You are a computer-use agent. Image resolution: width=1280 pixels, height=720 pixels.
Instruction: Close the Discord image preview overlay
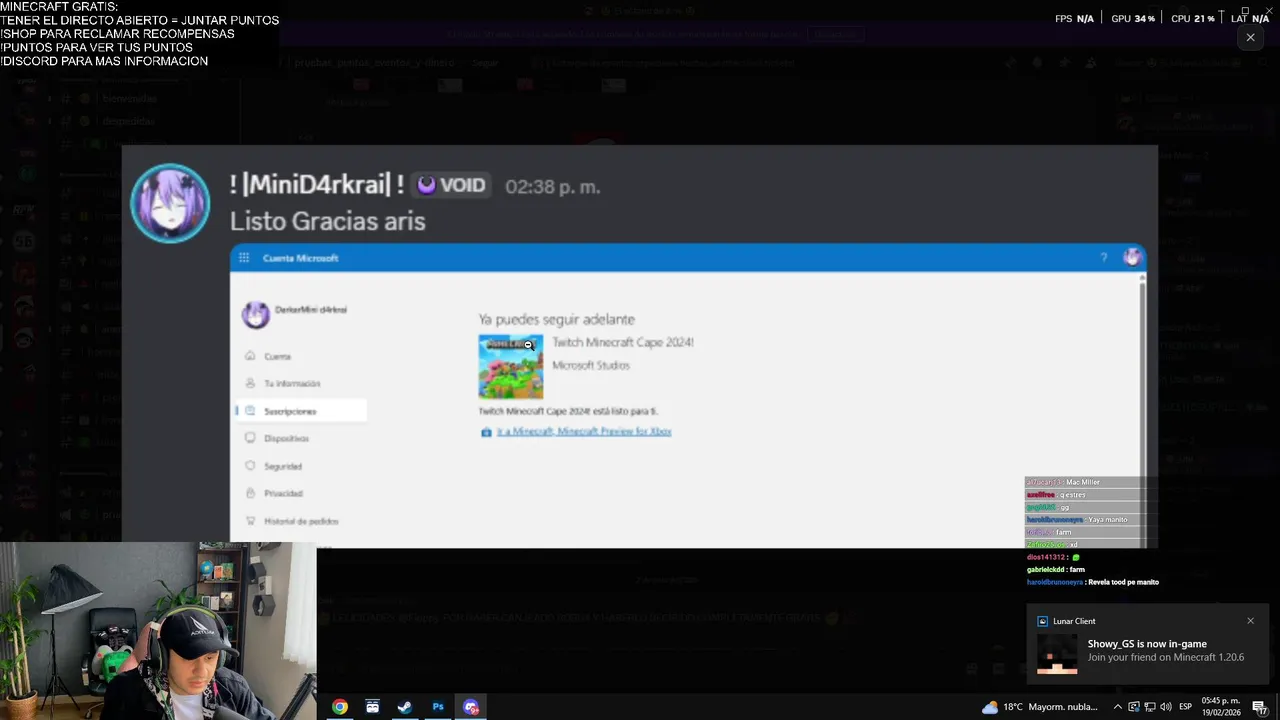(1250, 37)
